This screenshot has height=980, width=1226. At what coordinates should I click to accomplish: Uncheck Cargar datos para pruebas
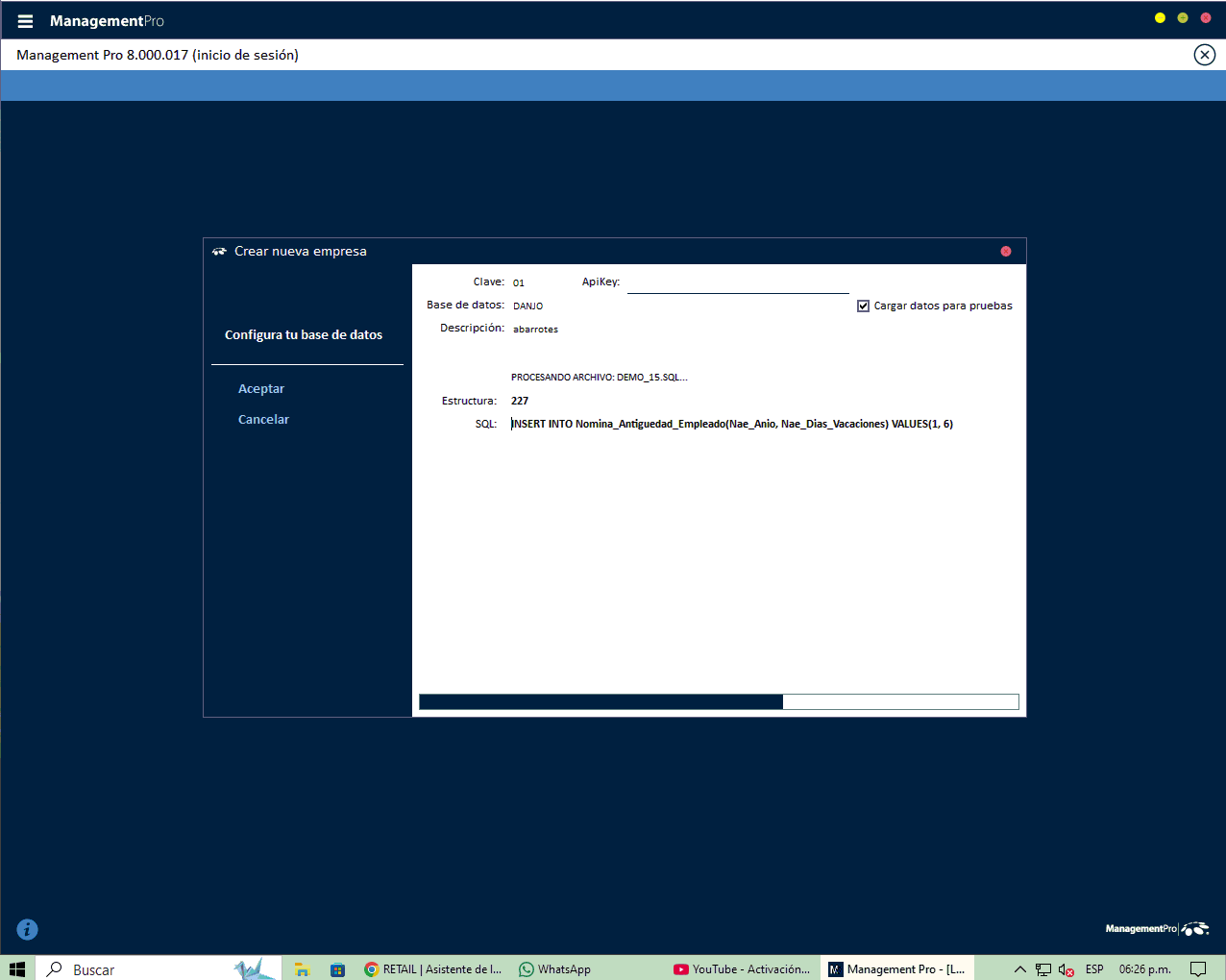click(x=863, y=306)
